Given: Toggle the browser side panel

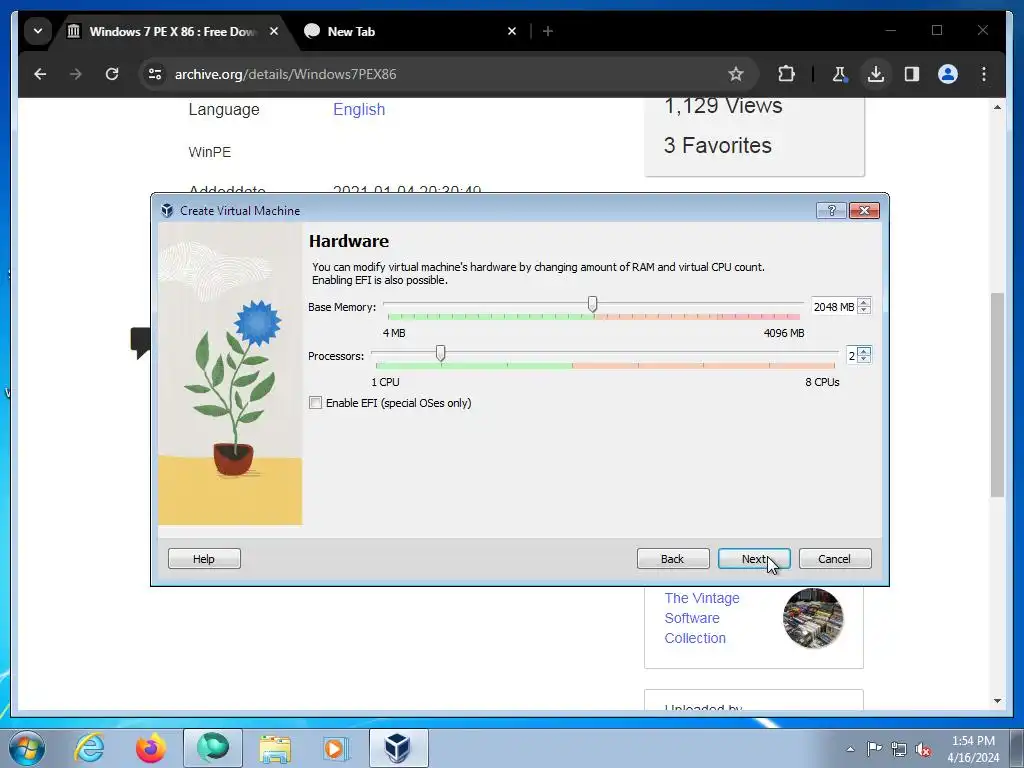Looking at the screenshot, I should [x=912, y=74].
